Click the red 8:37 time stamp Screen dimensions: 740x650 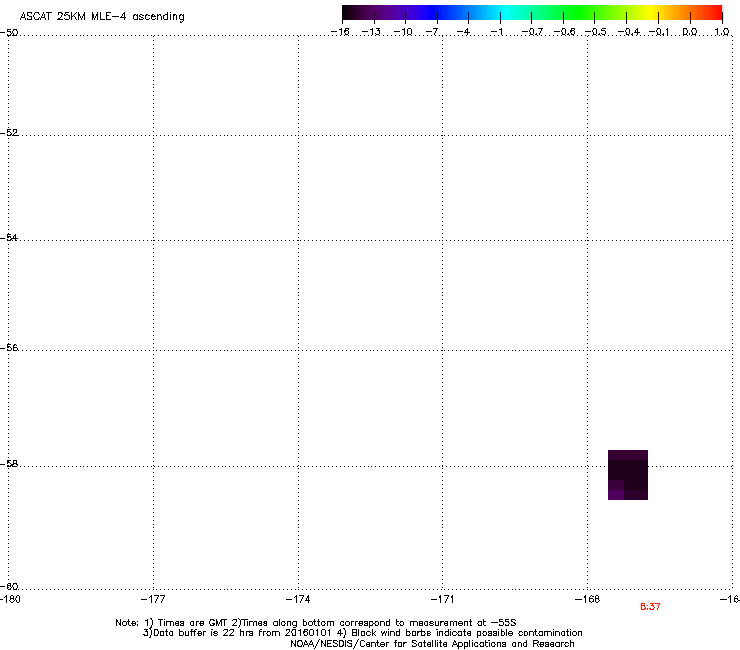coord(650,607)
